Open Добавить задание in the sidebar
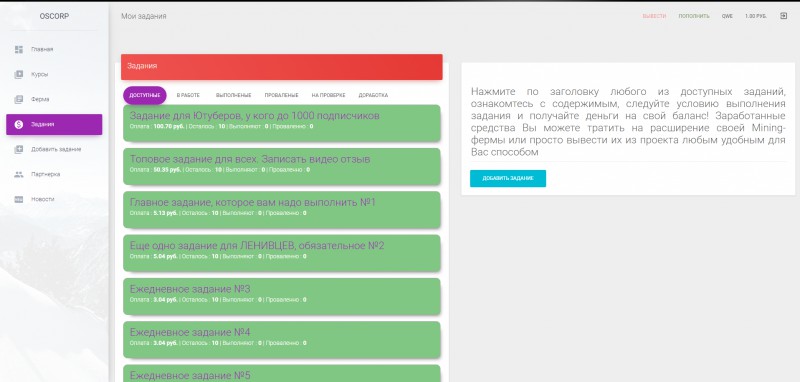The image size is (800, 382). tap(54, 149)
